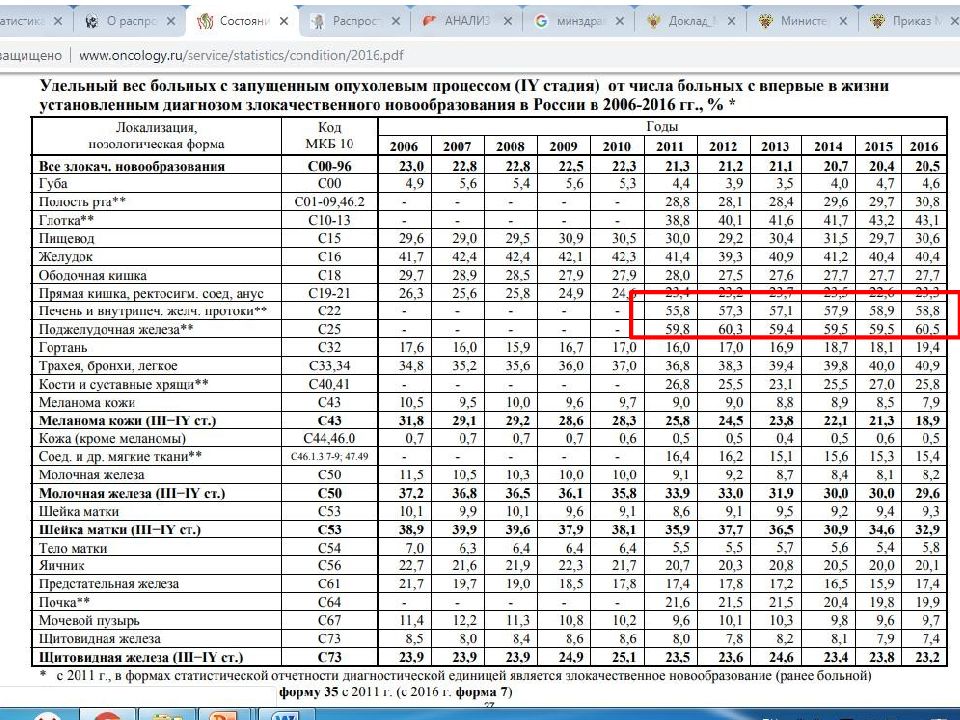
Task: Click the '2014' year column header
Action: click(x=828, y=146)
